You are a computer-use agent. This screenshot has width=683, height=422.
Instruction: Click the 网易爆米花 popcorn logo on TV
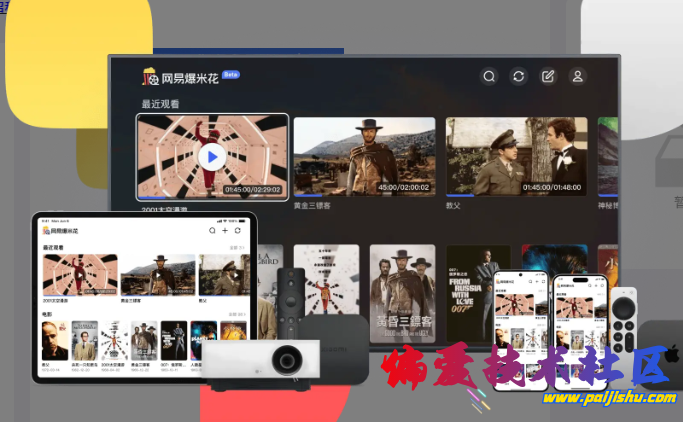(151, 76)
